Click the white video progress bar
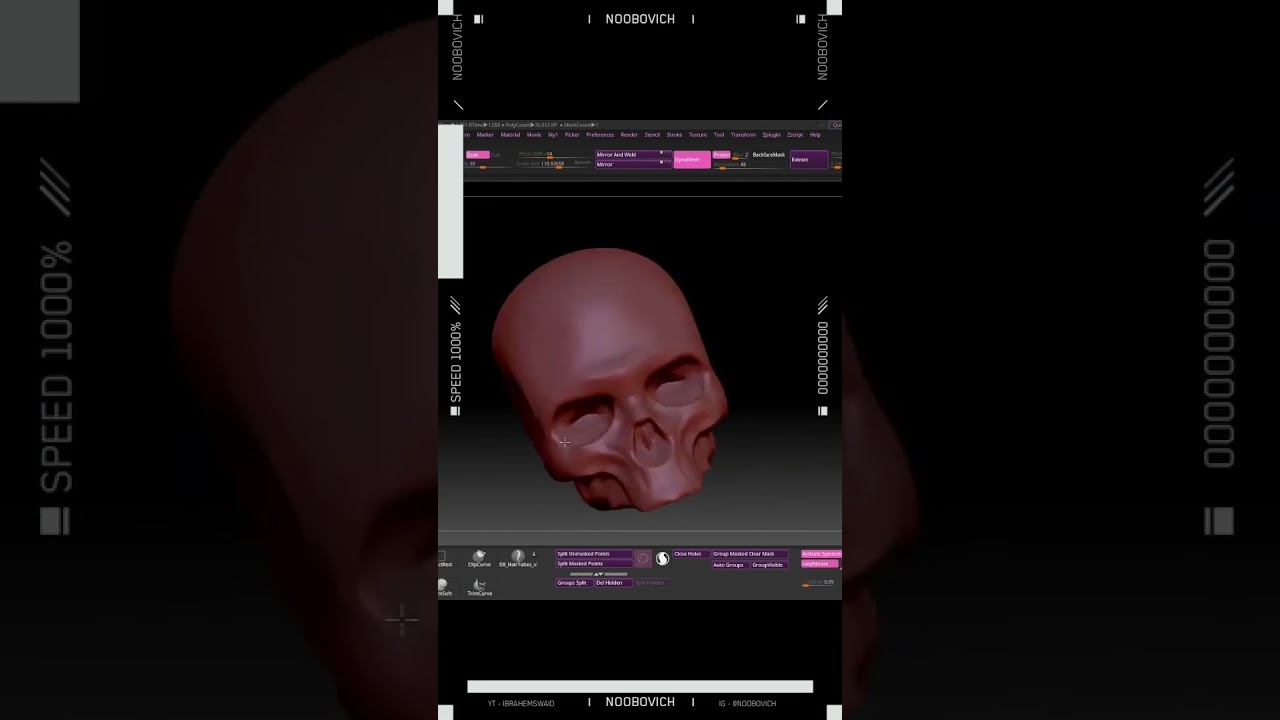Image resolution: width=1280 pixels, height=720 pixels. (x=640, y=687)
